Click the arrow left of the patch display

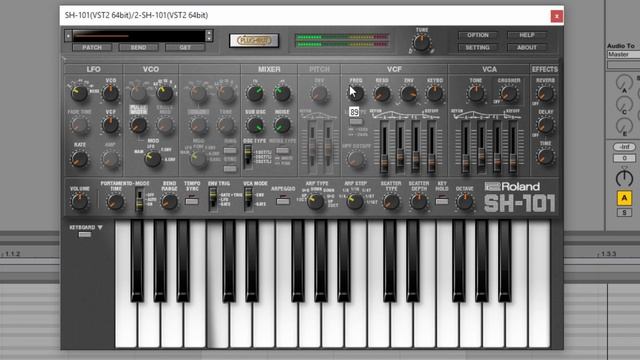coord(68,36)
